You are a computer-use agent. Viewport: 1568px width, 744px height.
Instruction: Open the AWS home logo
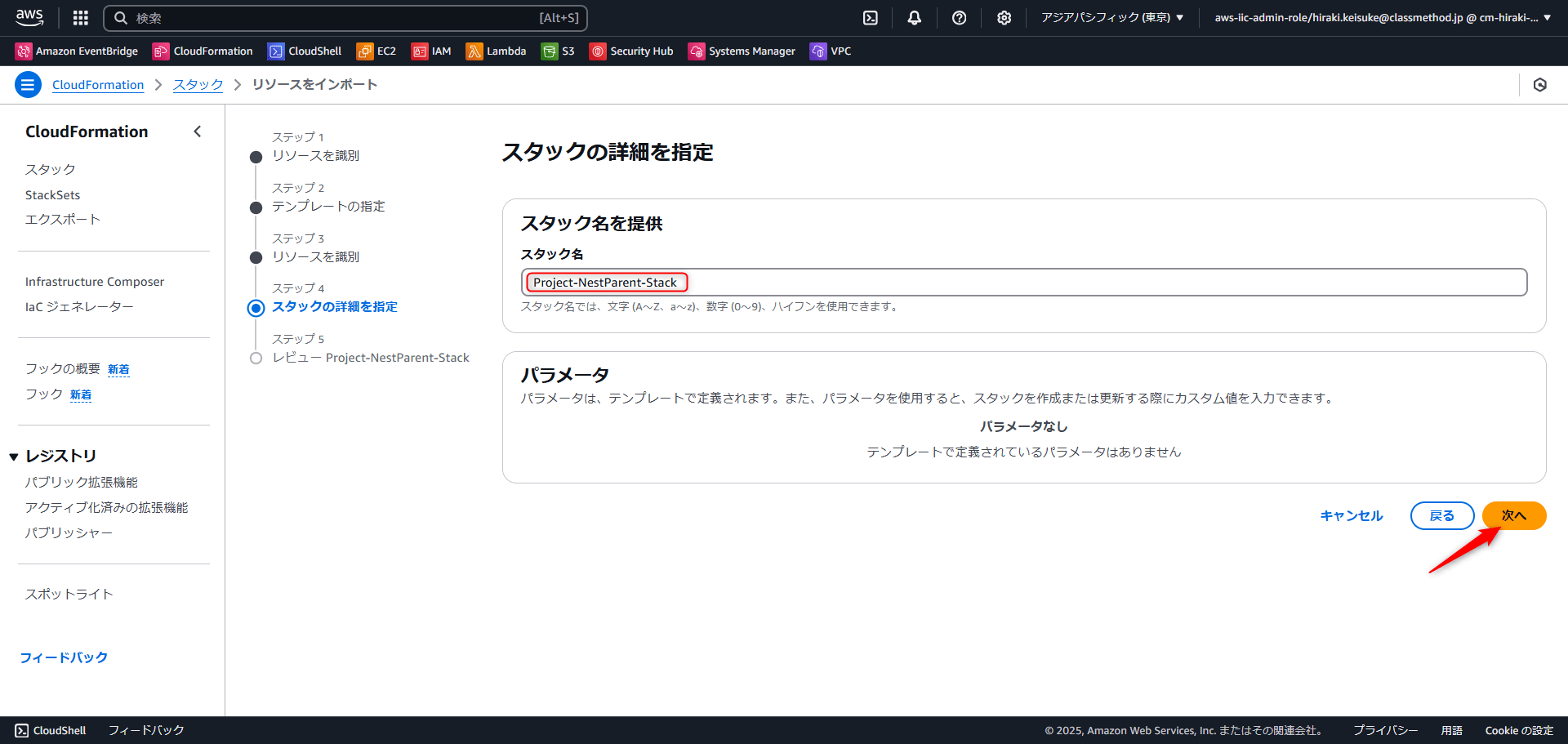[x=29, y=17]
